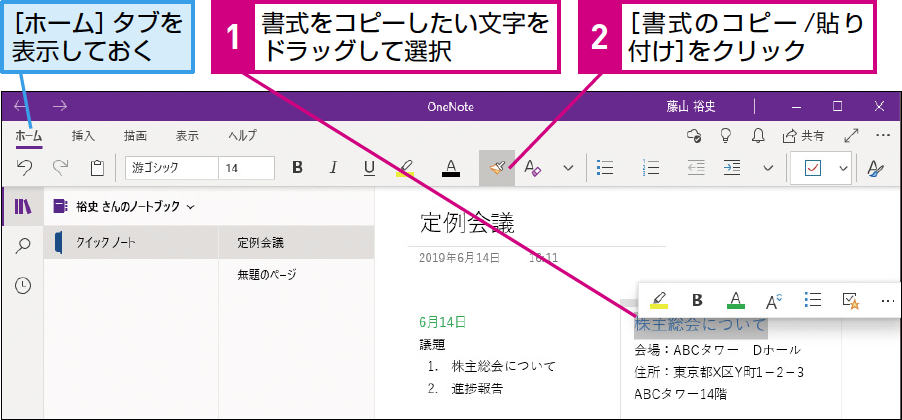Open more options in the mini toolbar

pos(888,300)
